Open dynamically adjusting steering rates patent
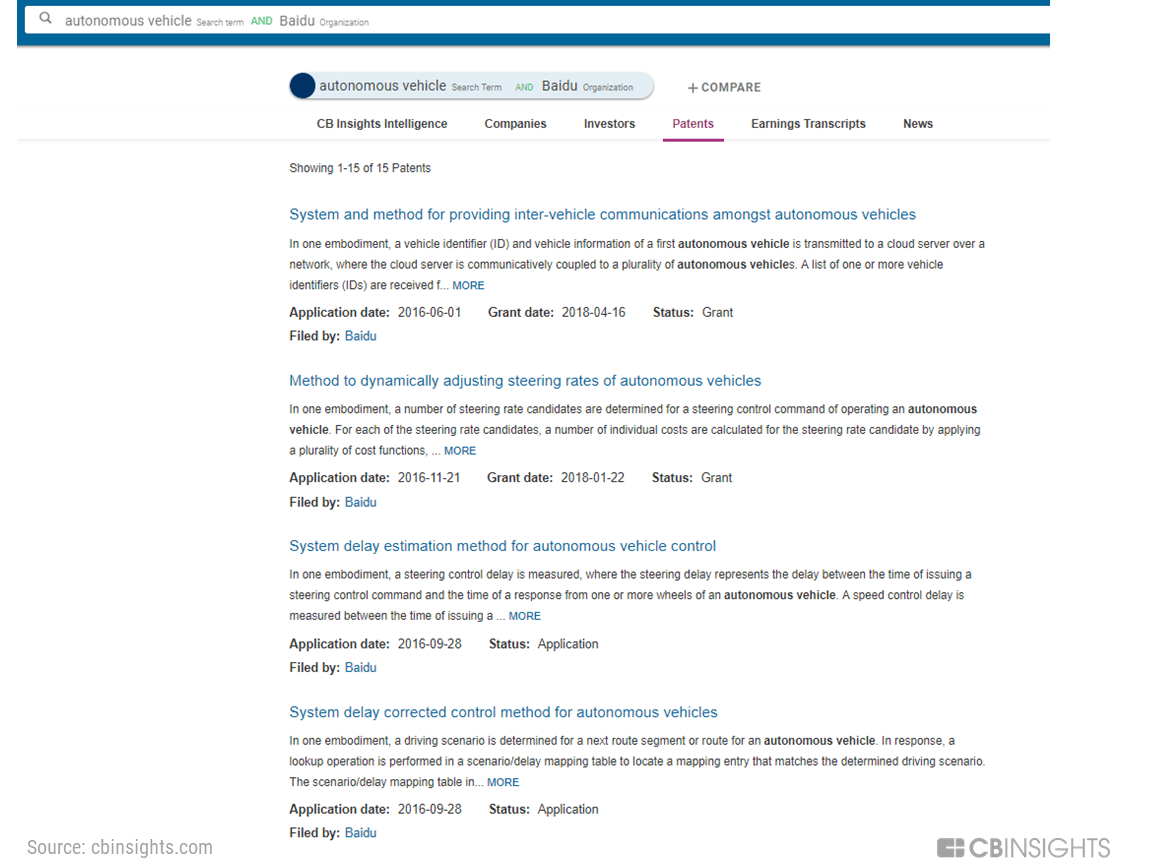The width and height of the screenshot is (1152, 864). coord(525,381)
